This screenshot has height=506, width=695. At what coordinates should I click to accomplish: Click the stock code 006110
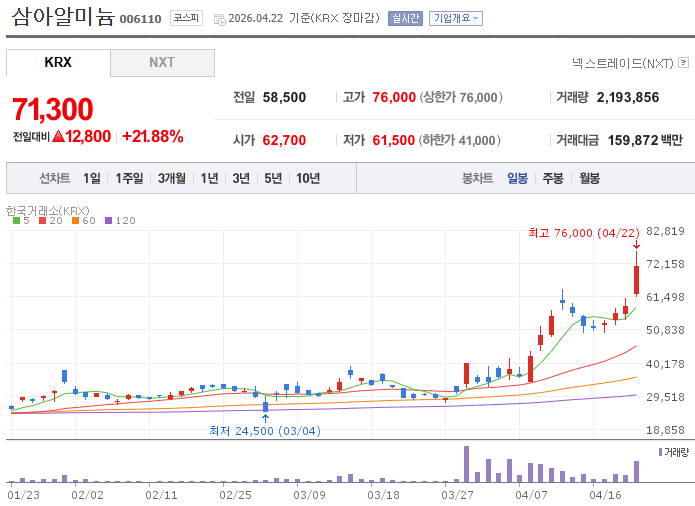[141, 19]
